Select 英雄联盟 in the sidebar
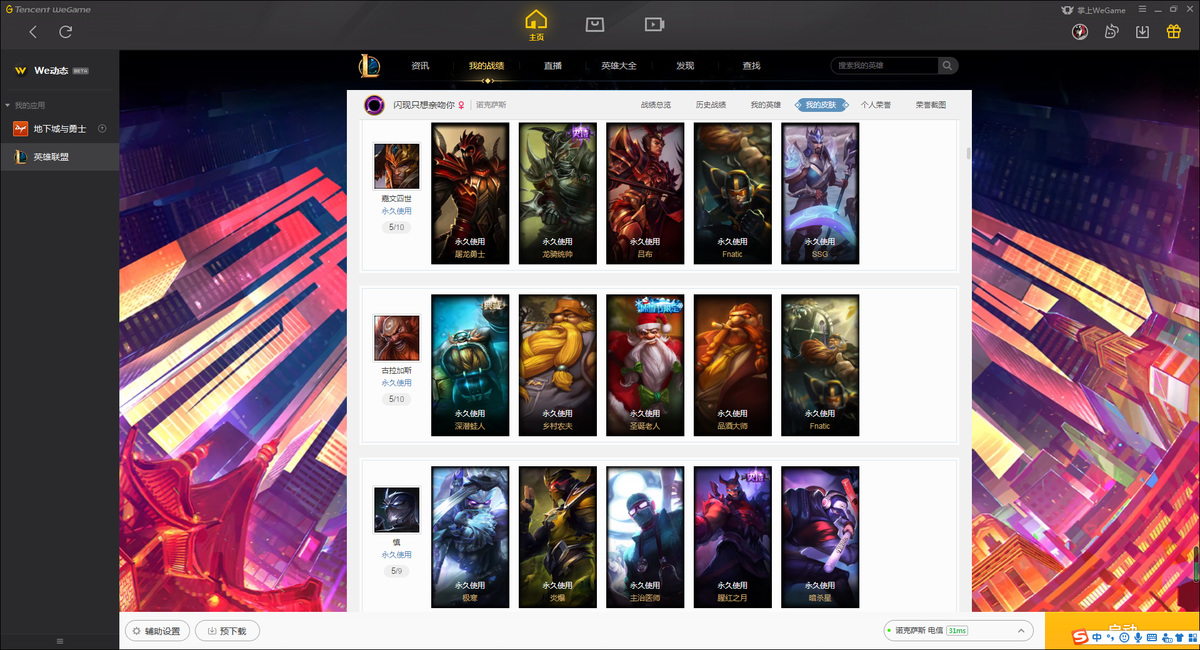 [x=59, y=157]
